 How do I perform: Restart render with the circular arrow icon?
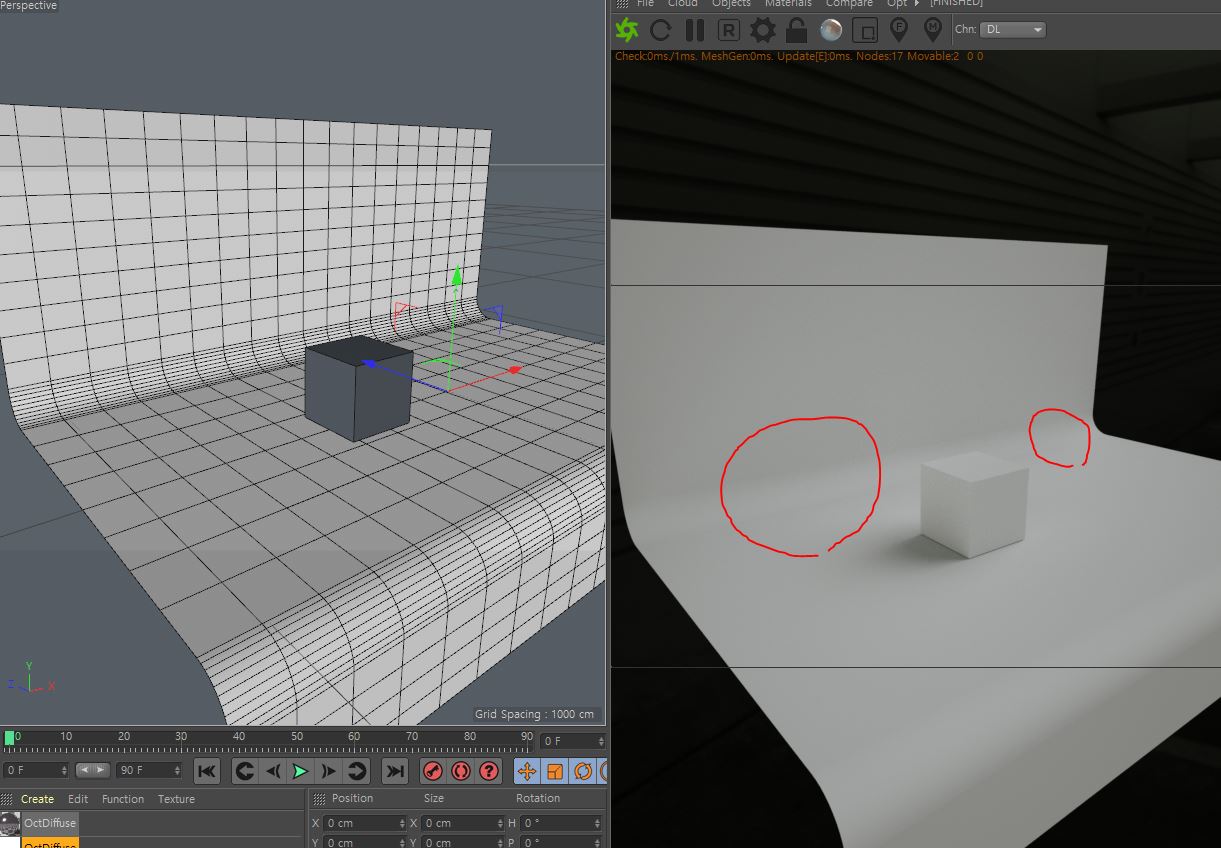pos(660,30)
